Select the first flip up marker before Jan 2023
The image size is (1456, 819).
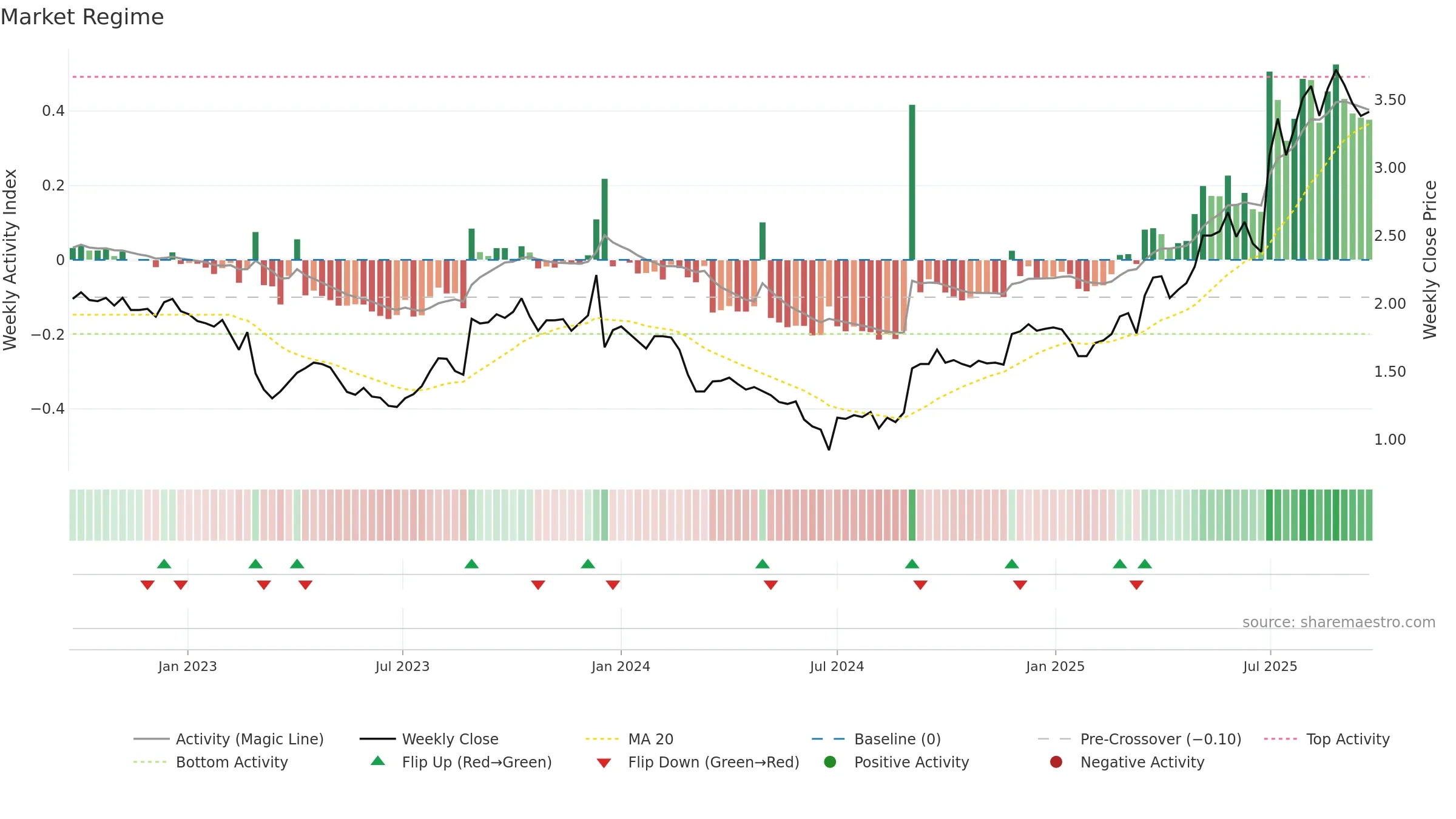[164, 564]
